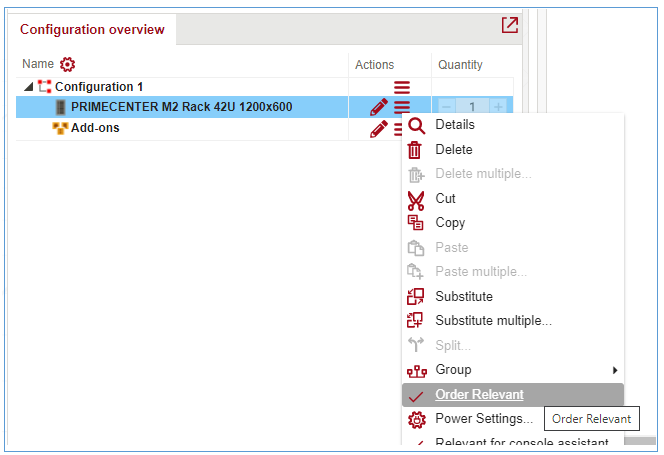Screen dimensions: 664x455
Task: Open the hamburger menu for Configuration 1
Action: [x=402, y=87]
